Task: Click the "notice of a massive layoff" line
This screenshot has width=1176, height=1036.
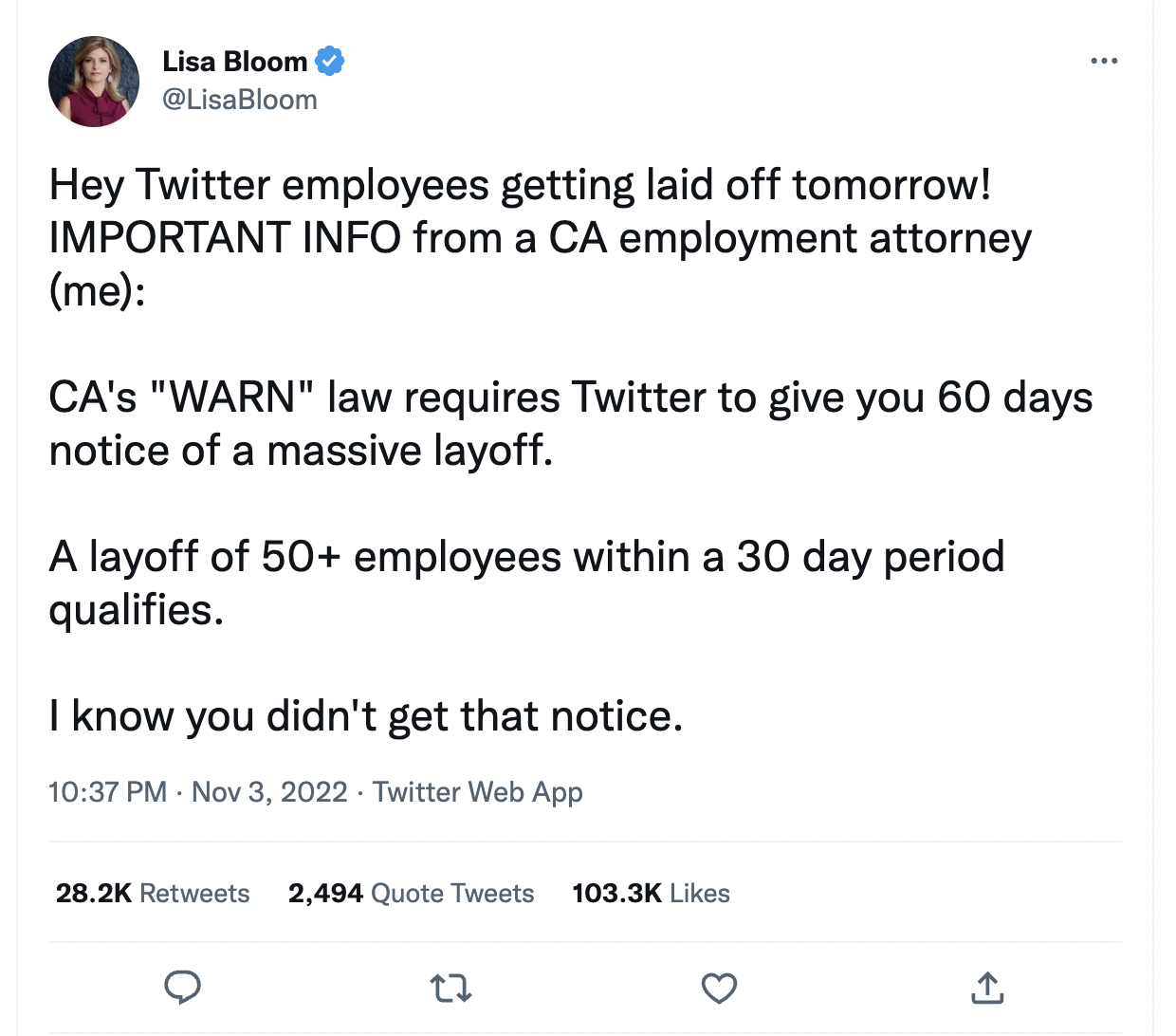Action: [x=301, y=451]
